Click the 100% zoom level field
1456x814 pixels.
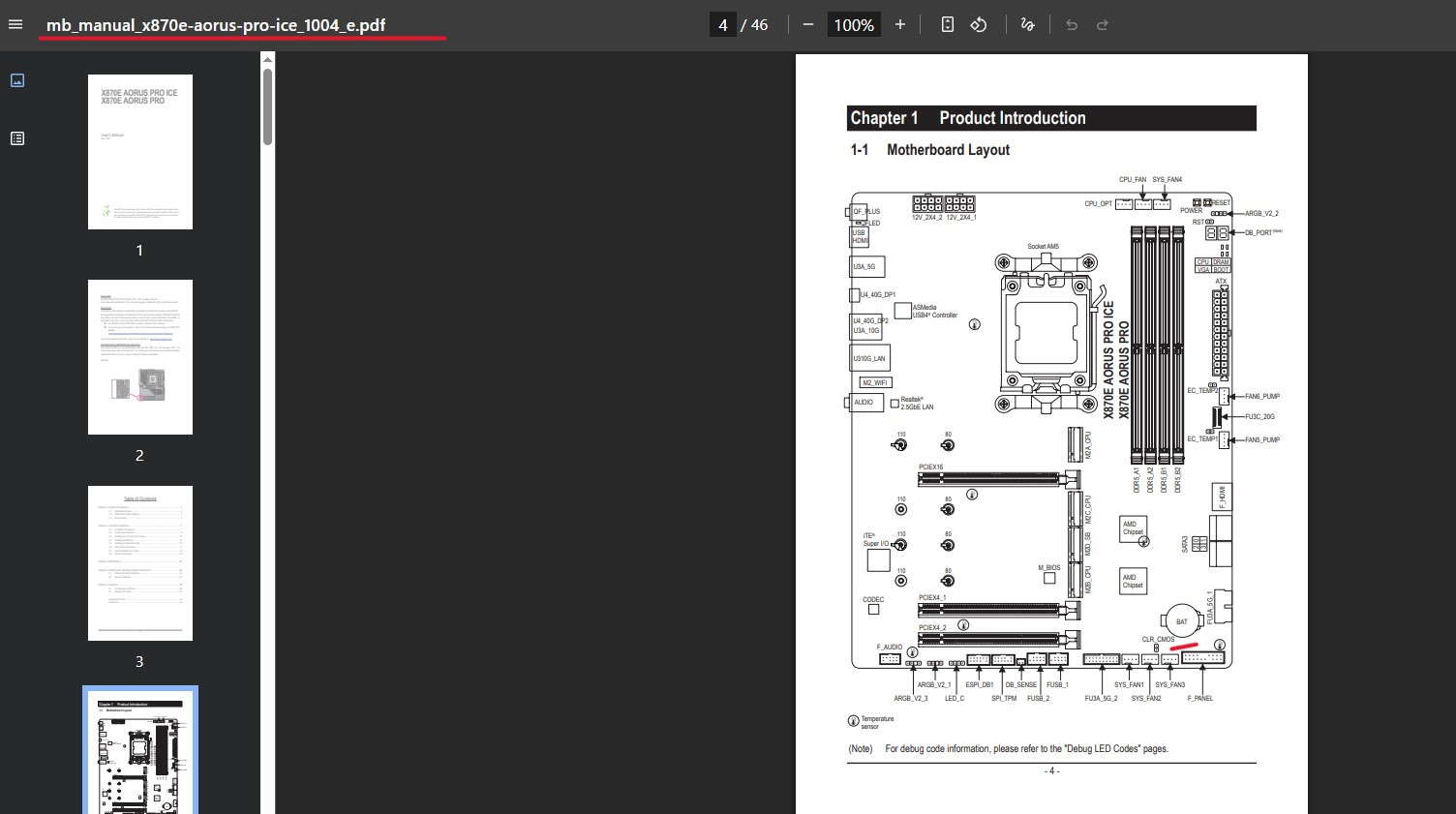point(854,24)
